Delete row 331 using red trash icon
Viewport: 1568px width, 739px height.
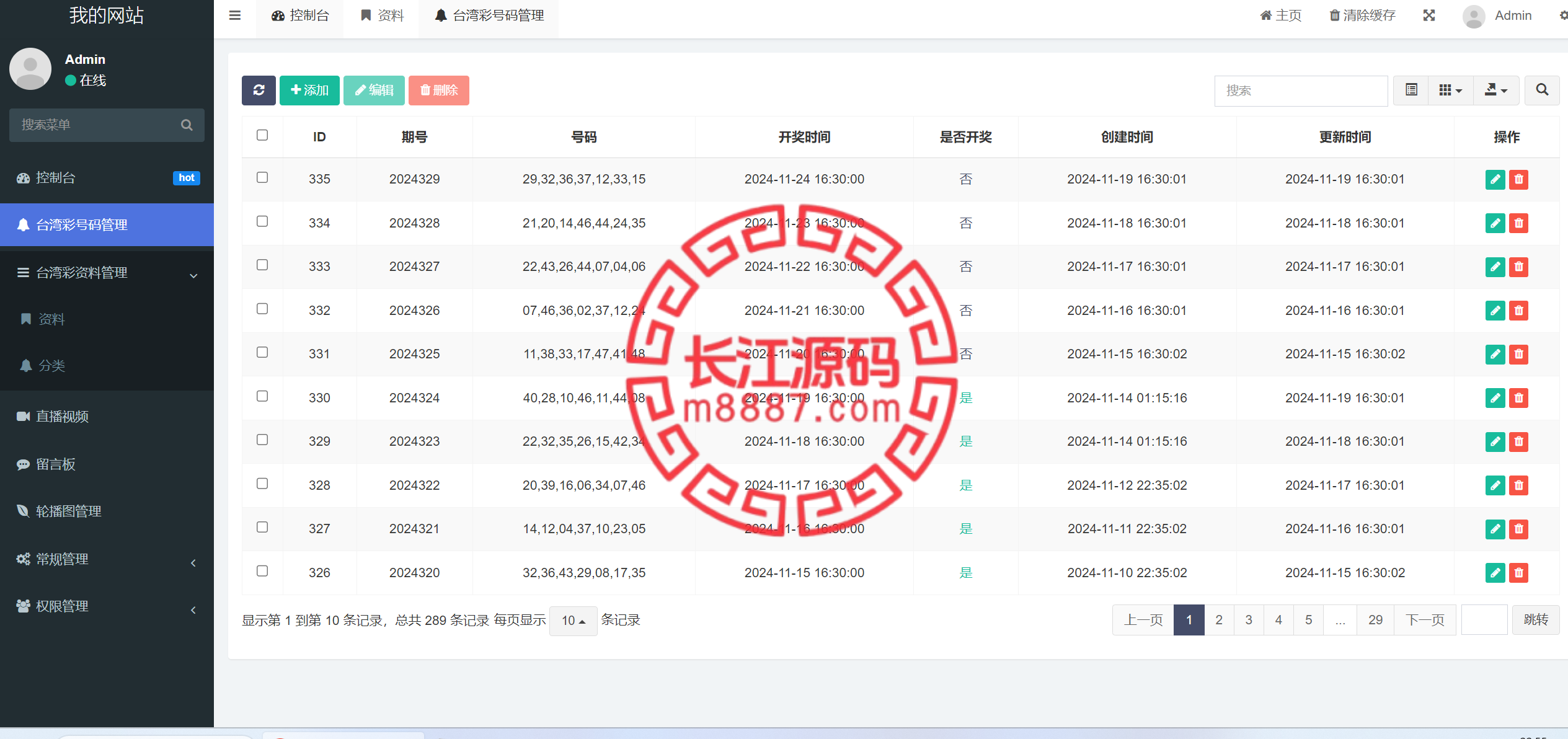[1518, 354]
